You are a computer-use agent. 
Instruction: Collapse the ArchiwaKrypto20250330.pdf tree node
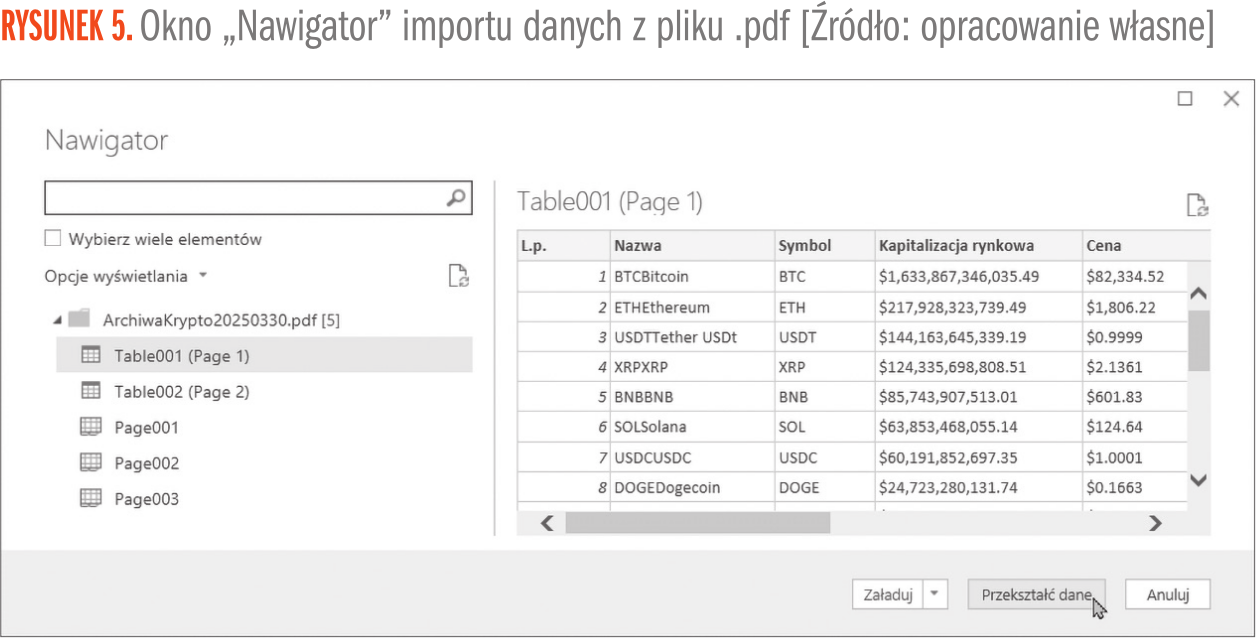(57, 320)
